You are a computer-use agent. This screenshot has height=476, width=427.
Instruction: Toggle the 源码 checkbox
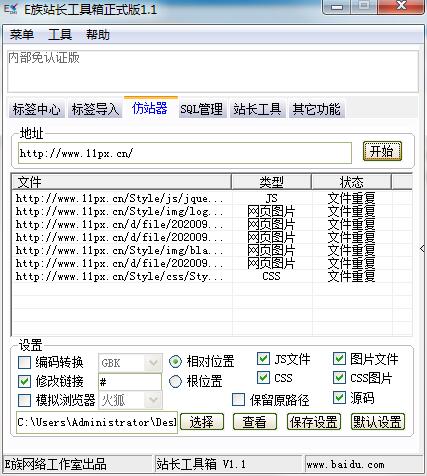pyautogui.click(x=339, y=398)
